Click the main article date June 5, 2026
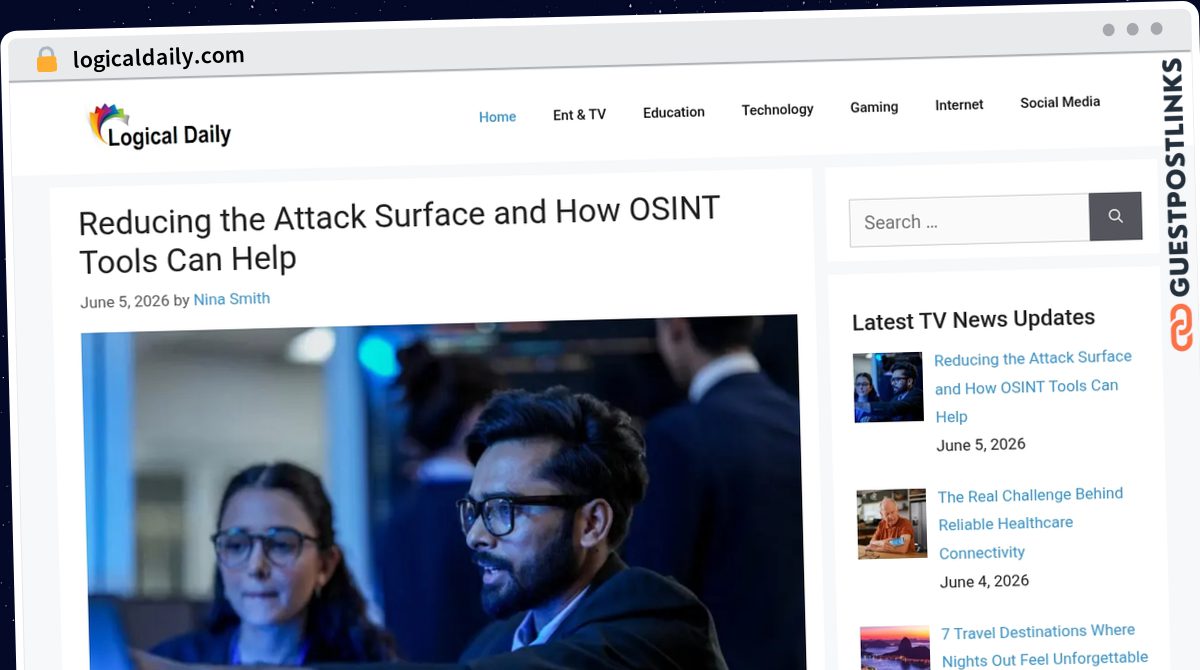 tap(124, 301)
